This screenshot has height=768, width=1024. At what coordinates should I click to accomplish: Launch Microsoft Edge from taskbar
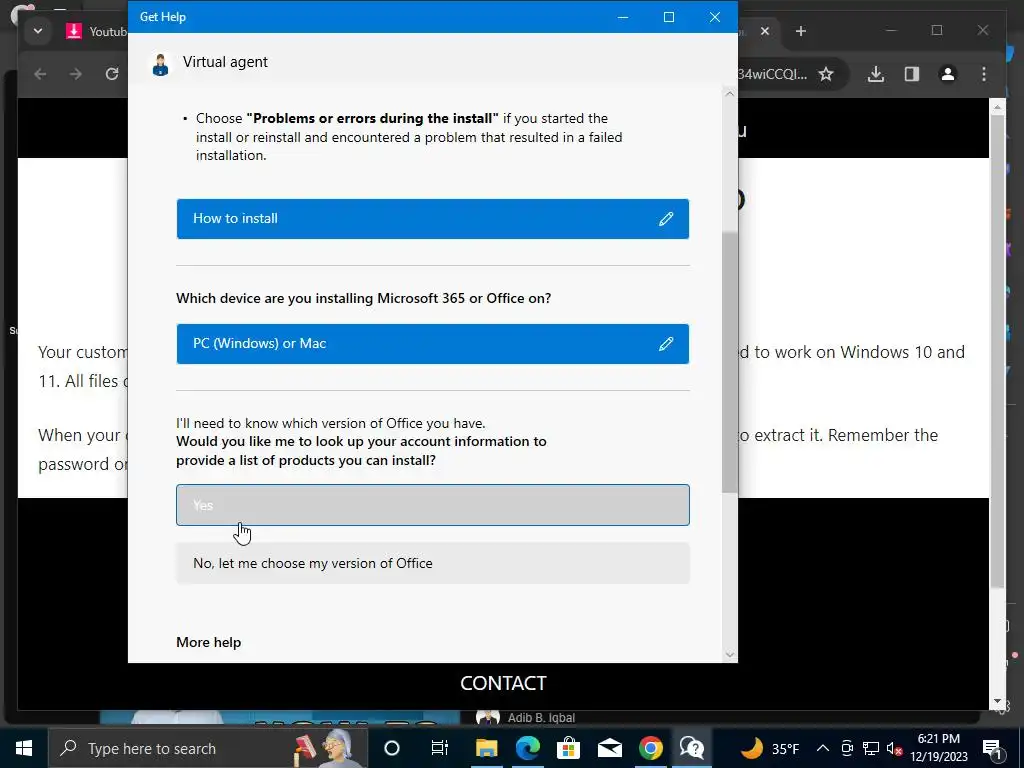(x=528, y=748)
